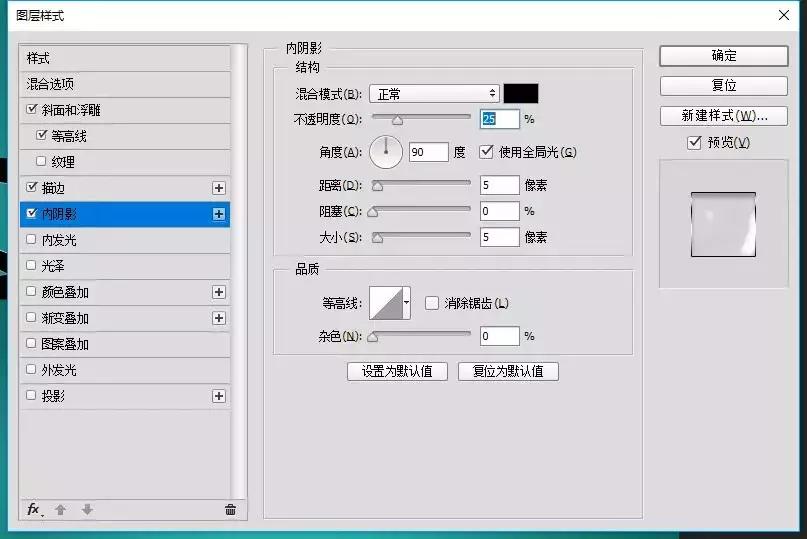The height and width of the screenshot is (539, 807).
Task: Add another 内阴影 effect with plus icon
Action: click(x=219, y=214)
